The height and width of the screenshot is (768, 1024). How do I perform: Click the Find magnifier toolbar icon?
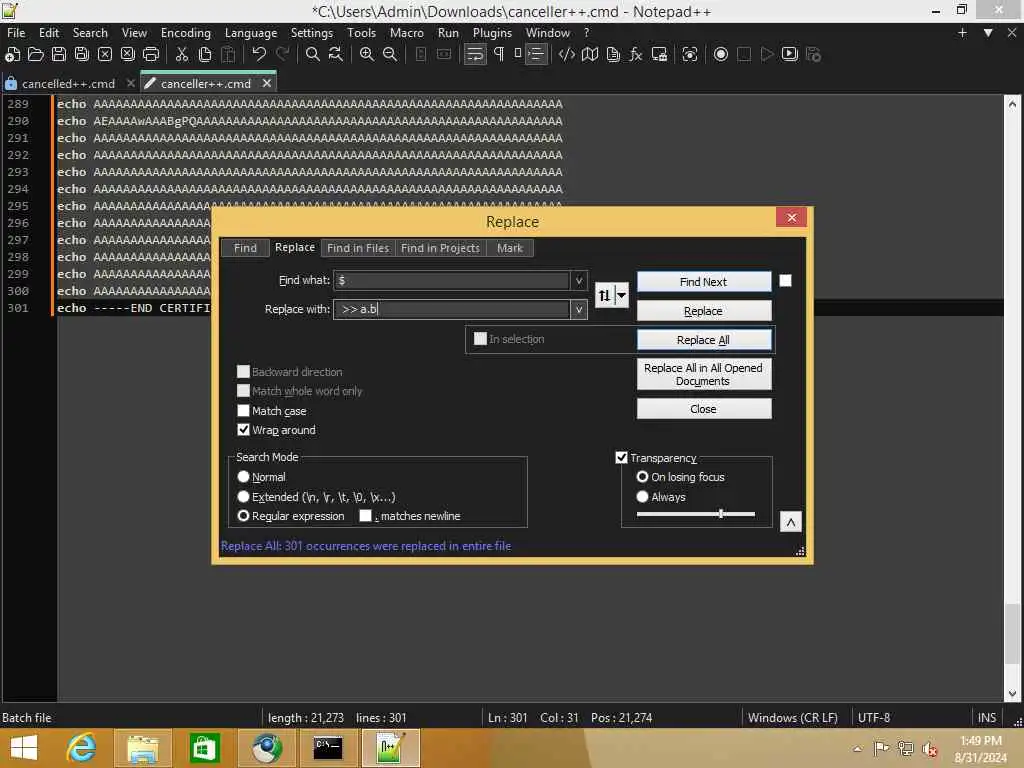point(313,54)
